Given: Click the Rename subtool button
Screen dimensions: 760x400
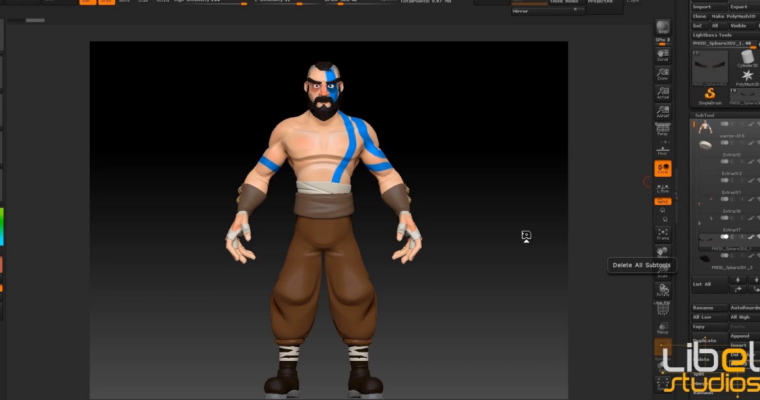Looking at the screenshot, I should click(710, 308).
